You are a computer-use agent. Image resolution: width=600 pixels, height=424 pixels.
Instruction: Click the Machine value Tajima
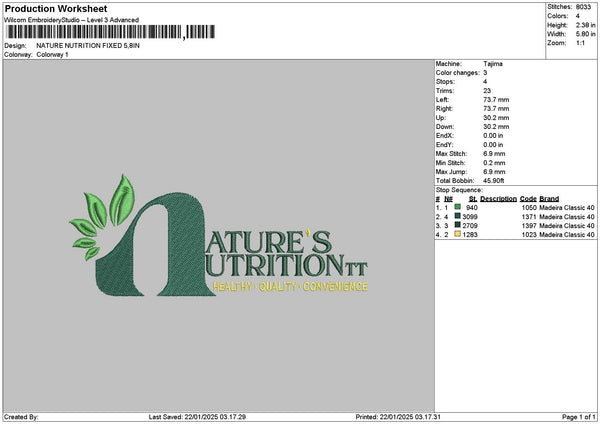pos(493,64)
